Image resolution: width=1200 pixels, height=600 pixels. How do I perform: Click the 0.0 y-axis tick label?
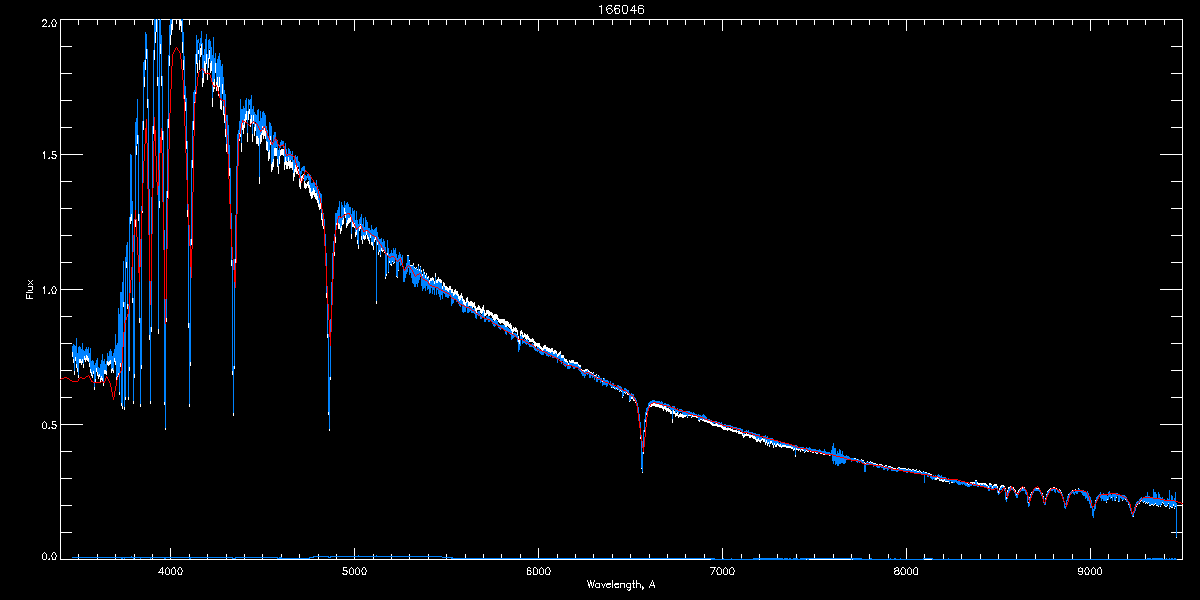click(49, 556)
